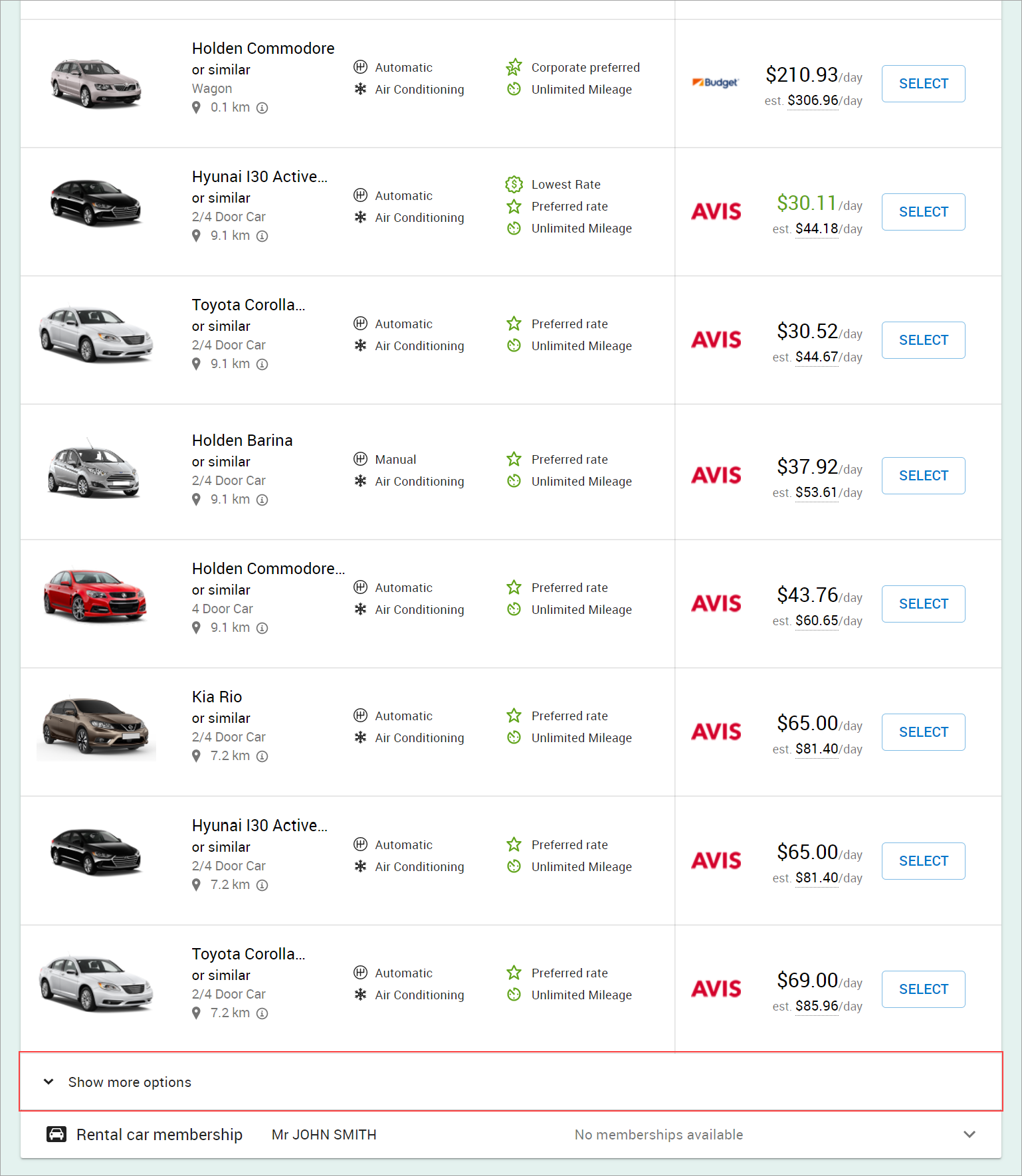Click Corporate preferred star icon on Budget row
Viewport: 1022px width, 1176px height.
pyautogui.click(x=514, y=67)
